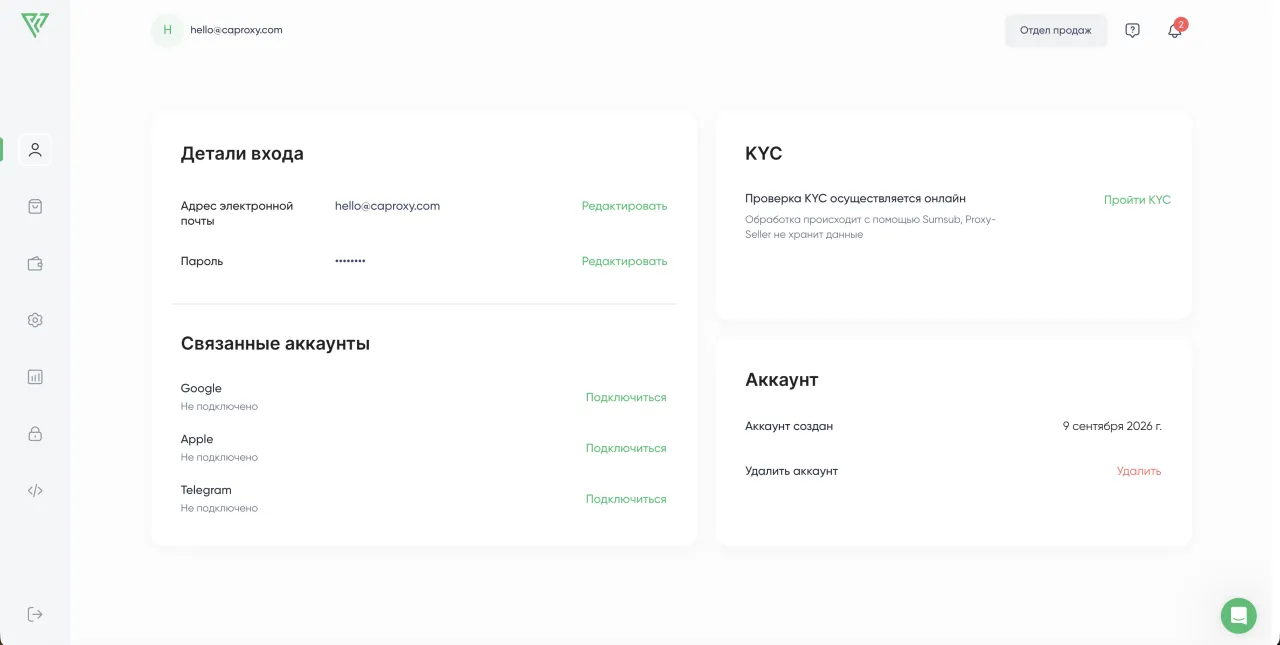Connect the Telegram account
The height and width of the screenshot is (645, 1280).
coord(626,499)
